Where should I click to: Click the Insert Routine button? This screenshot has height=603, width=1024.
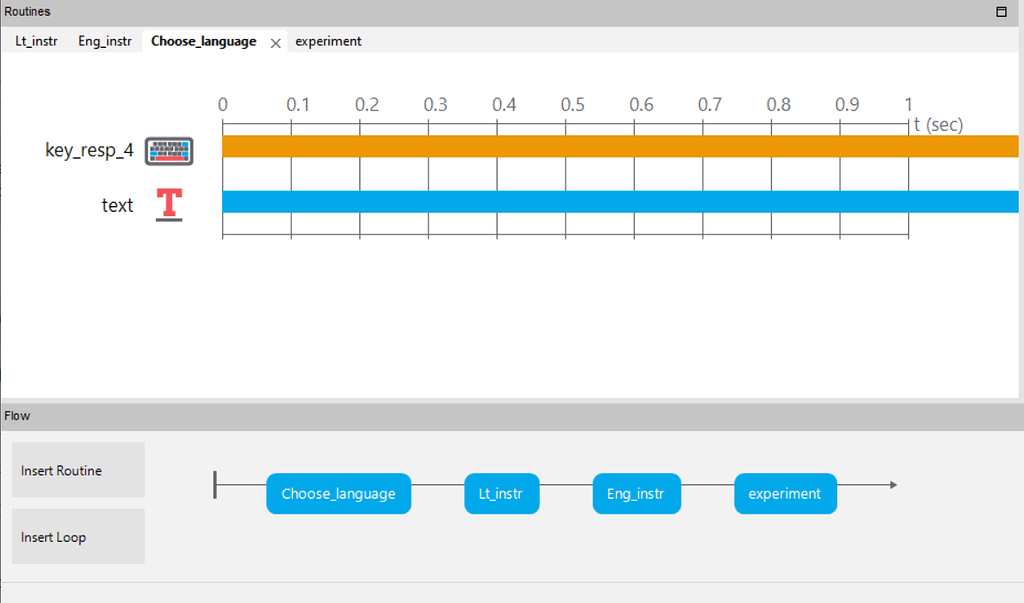(77, 469)
